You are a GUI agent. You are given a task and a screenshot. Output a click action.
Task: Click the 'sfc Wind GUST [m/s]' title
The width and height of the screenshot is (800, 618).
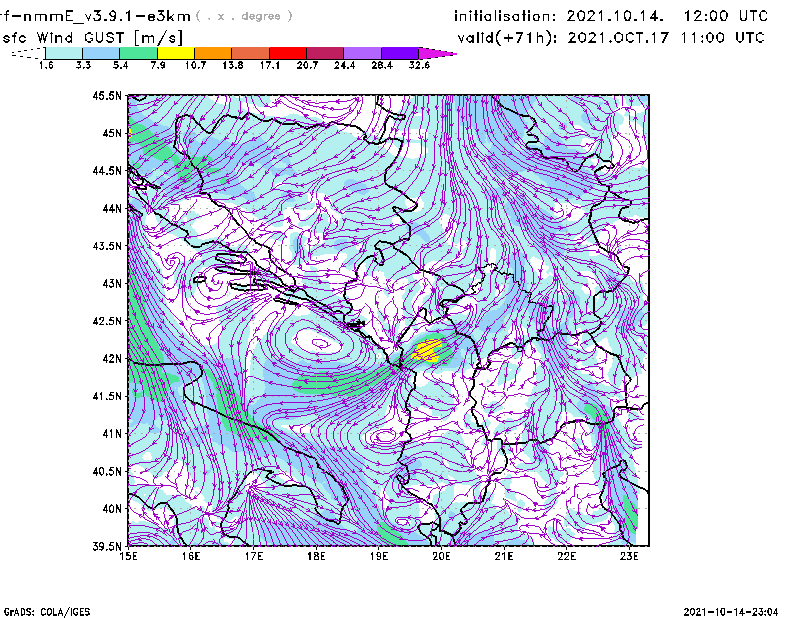click(x=92, y=38)
